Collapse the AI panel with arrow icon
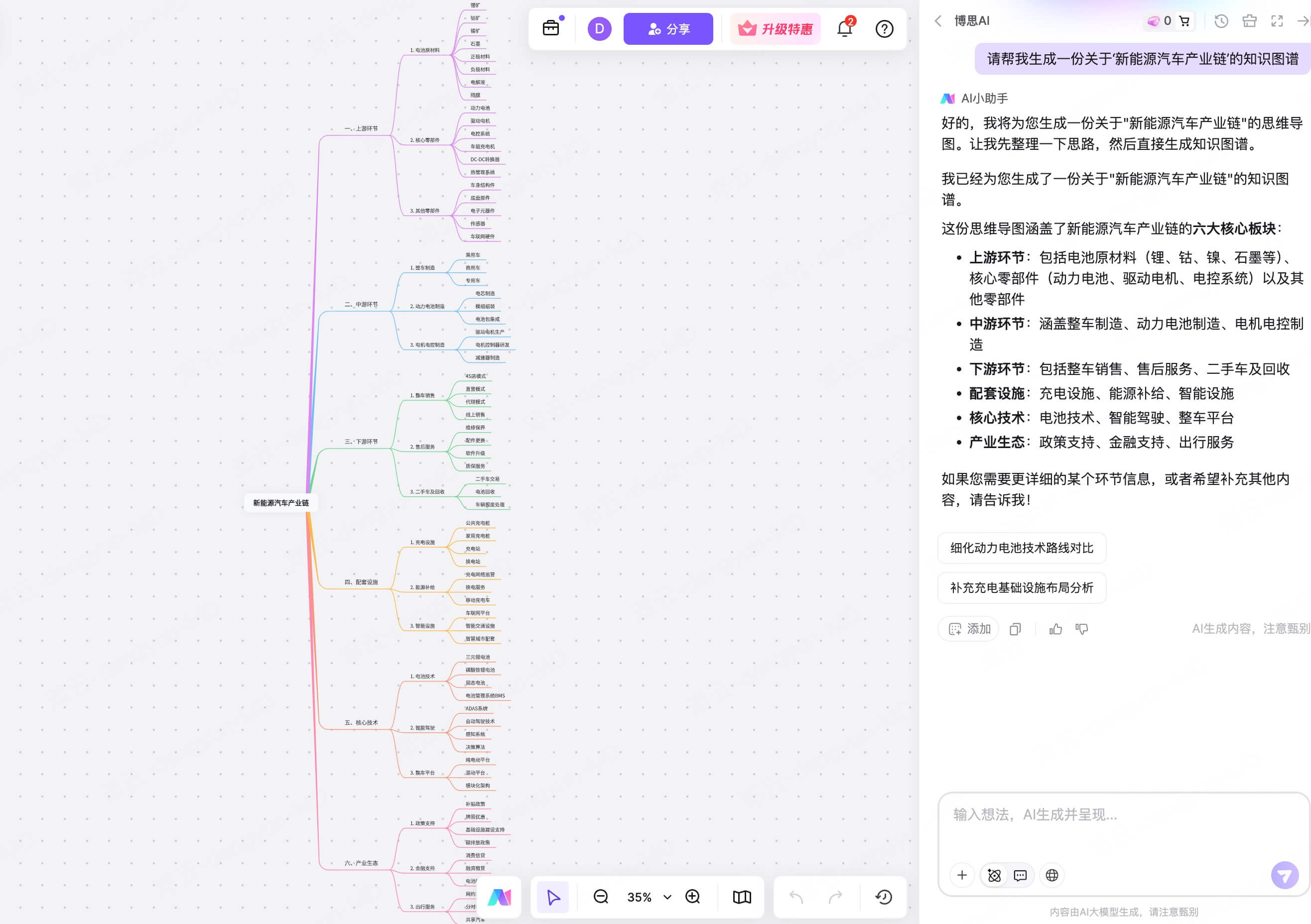Screen dimensions: 1311x924 coord(1303,21)
